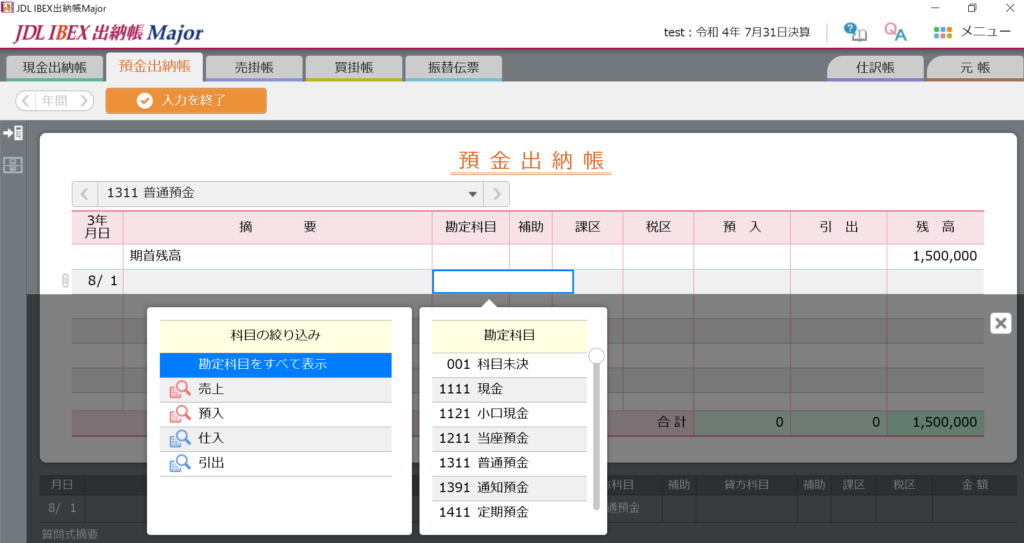This screenshot has width=1024, height=543.
Task: Click the JDL IBEX出納帳 title bar app icon
Action: coord(7,8)
